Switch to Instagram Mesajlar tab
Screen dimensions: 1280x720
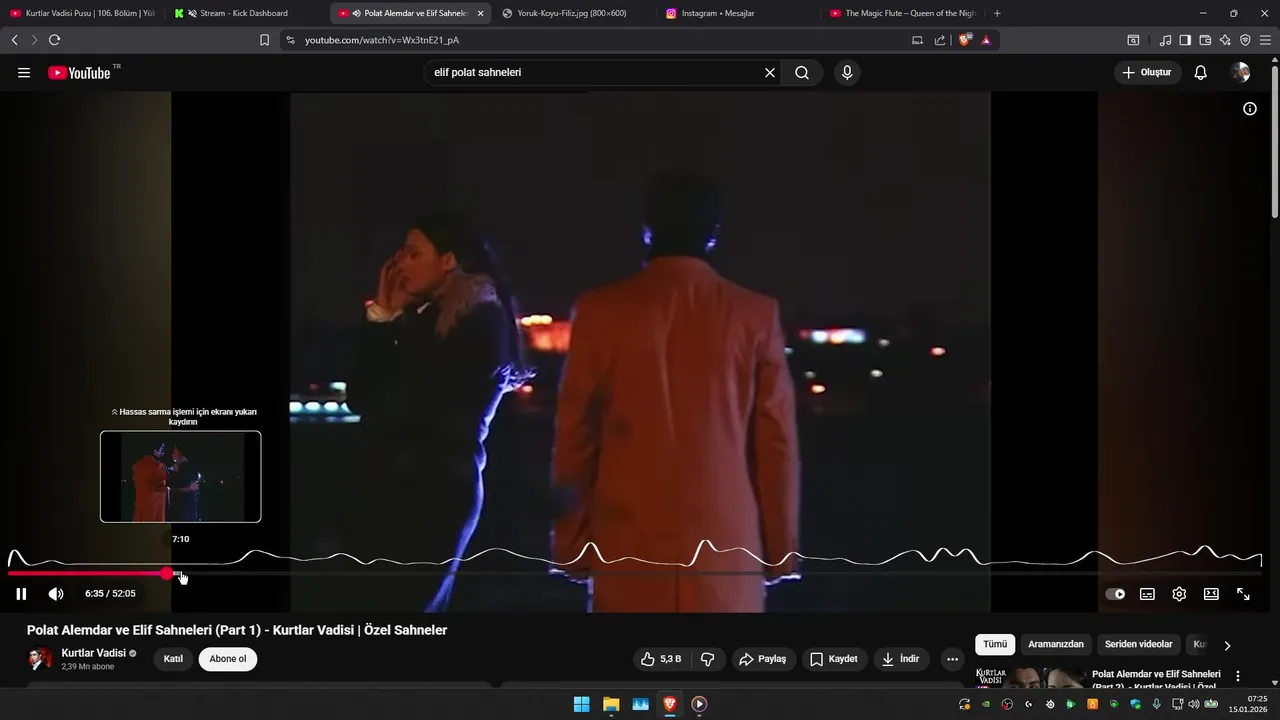click(718, 13)
